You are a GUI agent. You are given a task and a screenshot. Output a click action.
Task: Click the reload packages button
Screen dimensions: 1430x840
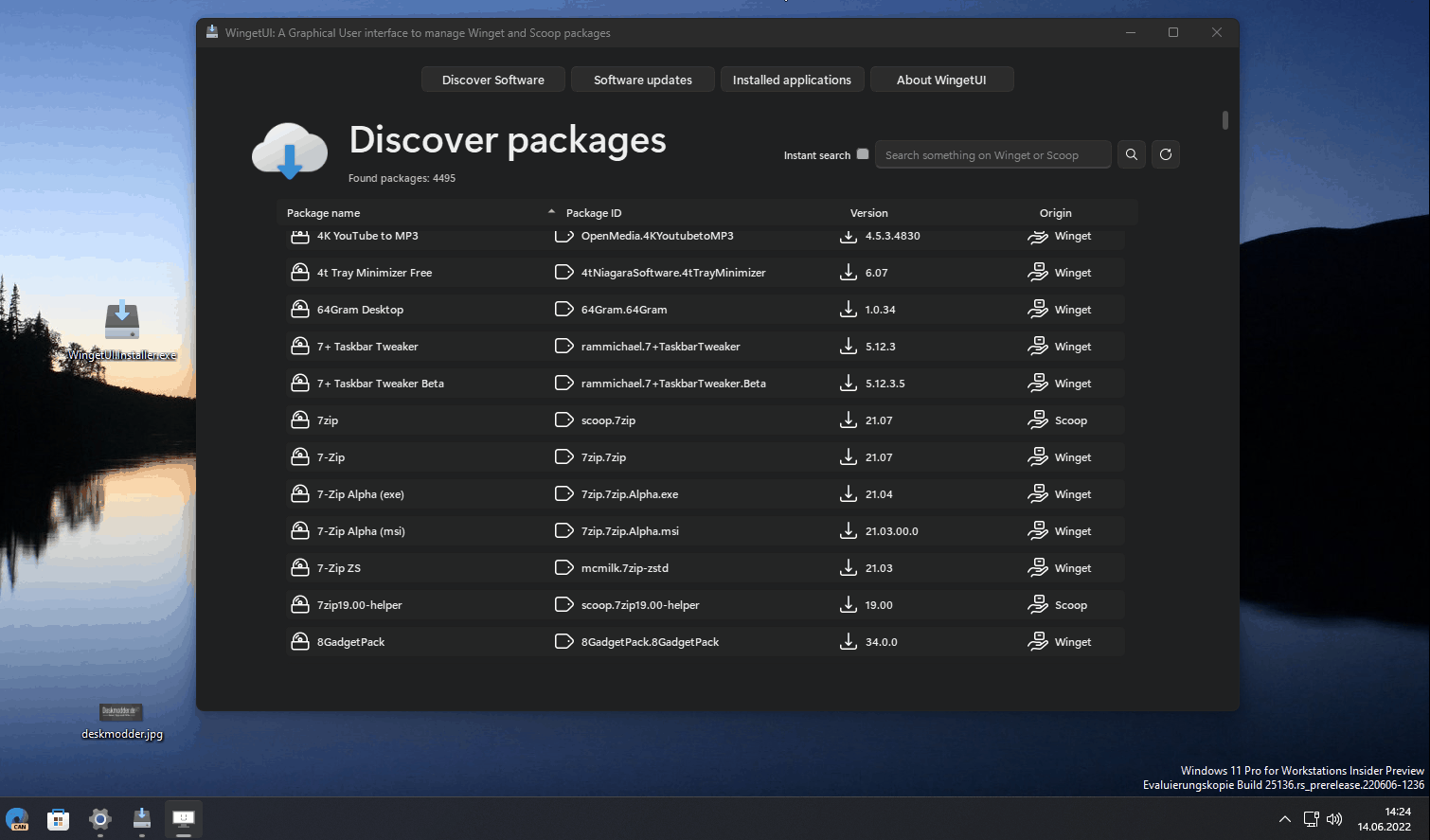pos(1166,154)
